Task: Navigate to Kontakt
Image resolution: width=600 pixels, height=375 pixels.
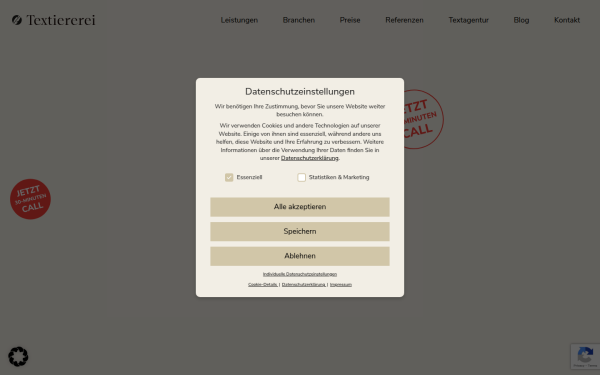Action: 567,20
